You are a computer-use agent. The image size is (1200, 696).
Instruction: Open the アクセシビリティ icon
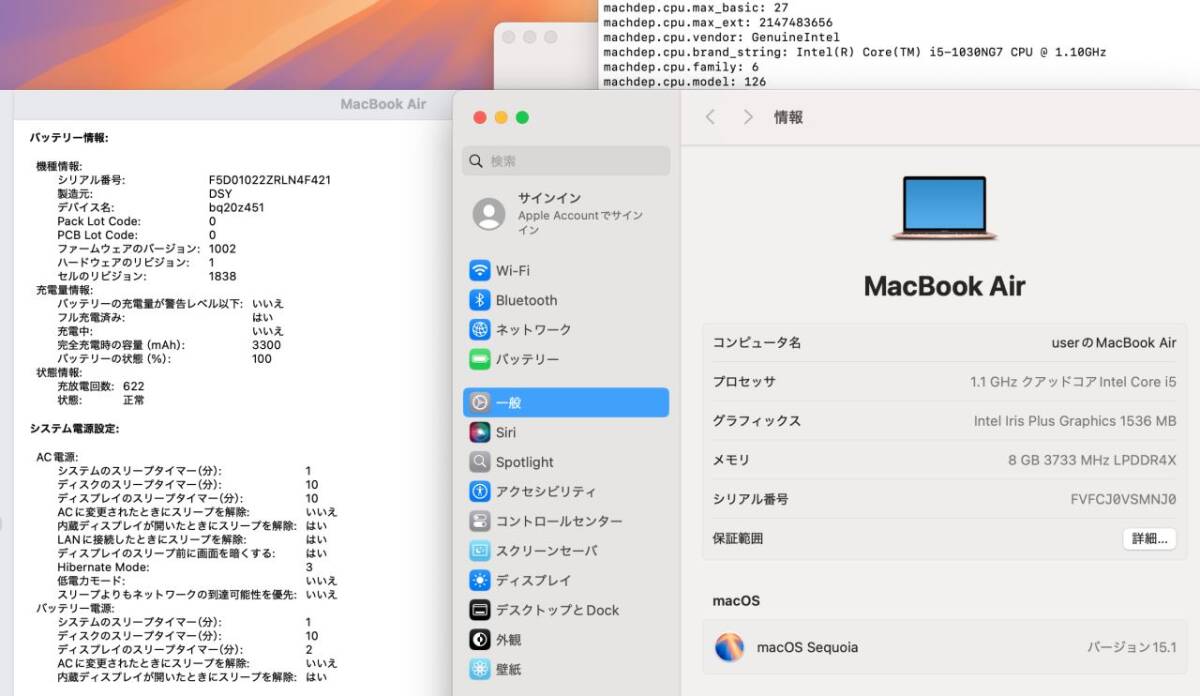tap(480, 492)
